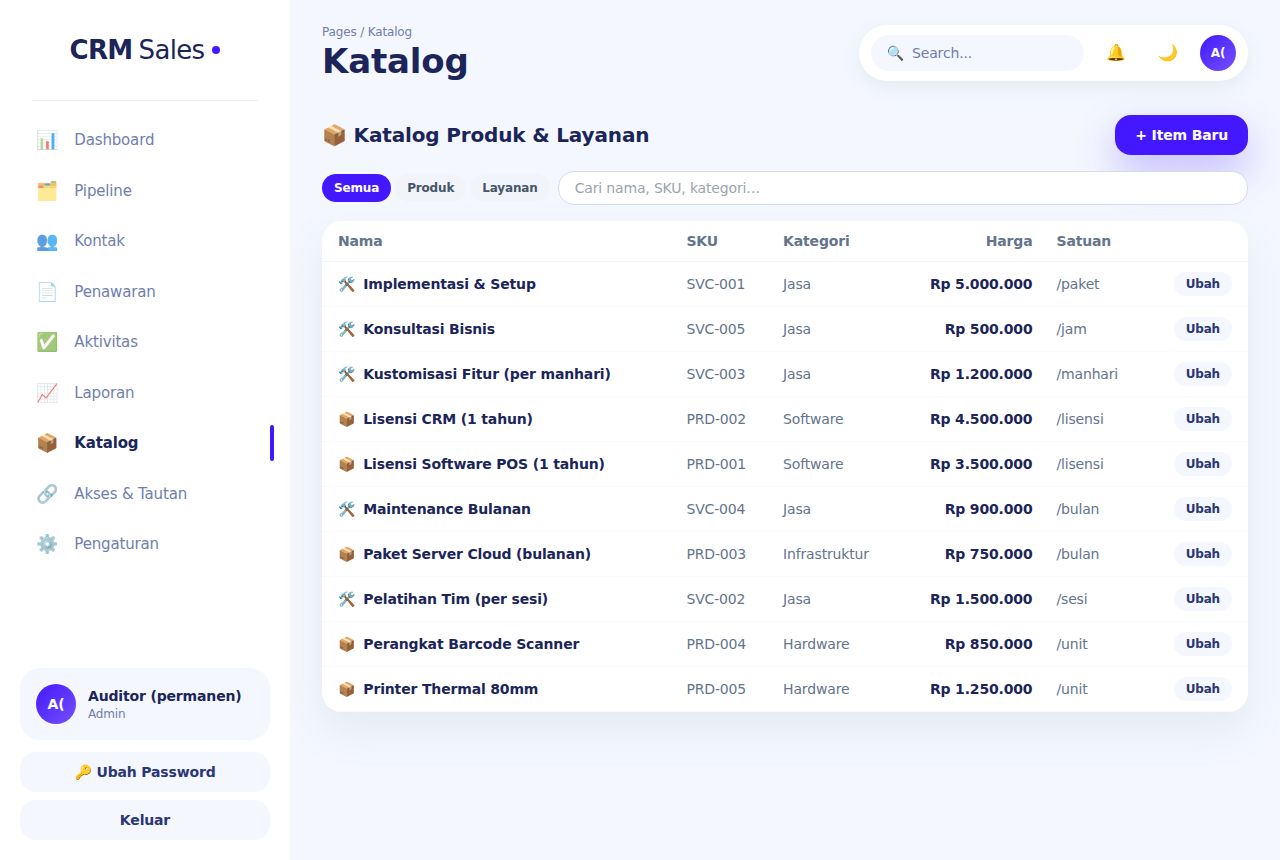Screen dimensions: 1280x860
Task: Click the Infrastruktur category cell
Action: [826, 554]
